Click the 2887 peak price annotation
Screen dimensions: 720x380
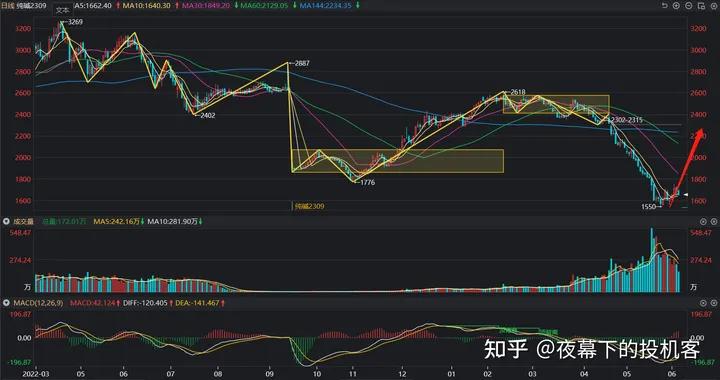click(x=302, y=63)
